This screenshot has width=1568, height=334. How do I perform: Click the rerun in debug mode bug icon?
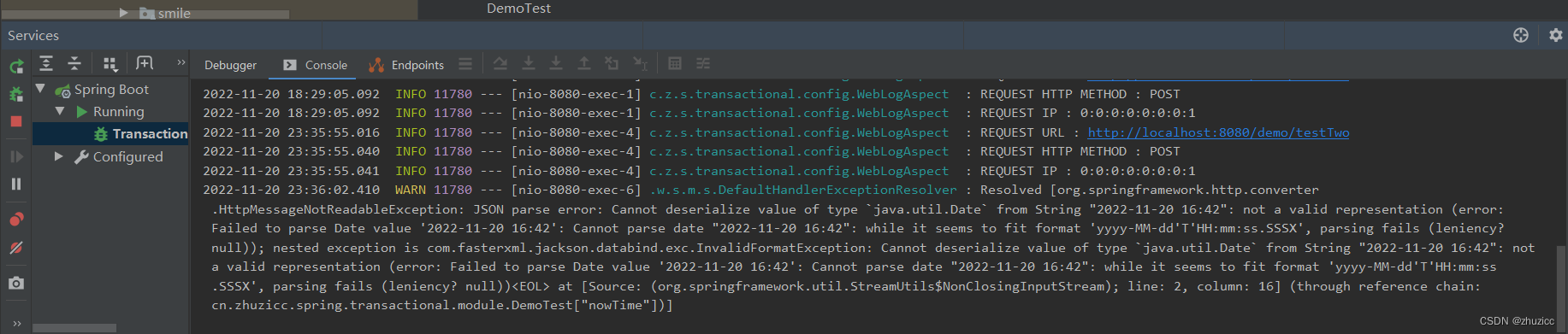16,94
